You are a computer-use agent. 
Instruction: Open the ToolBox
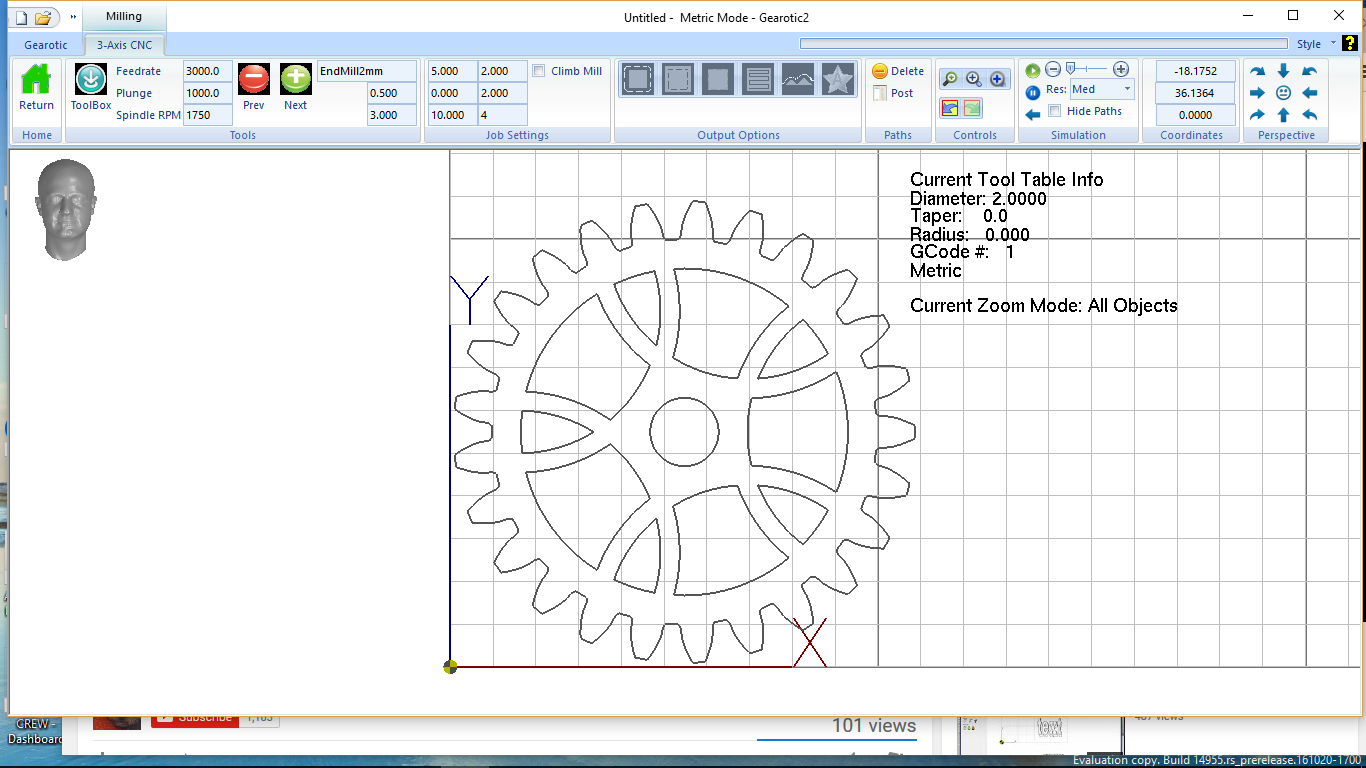point(90,80)
